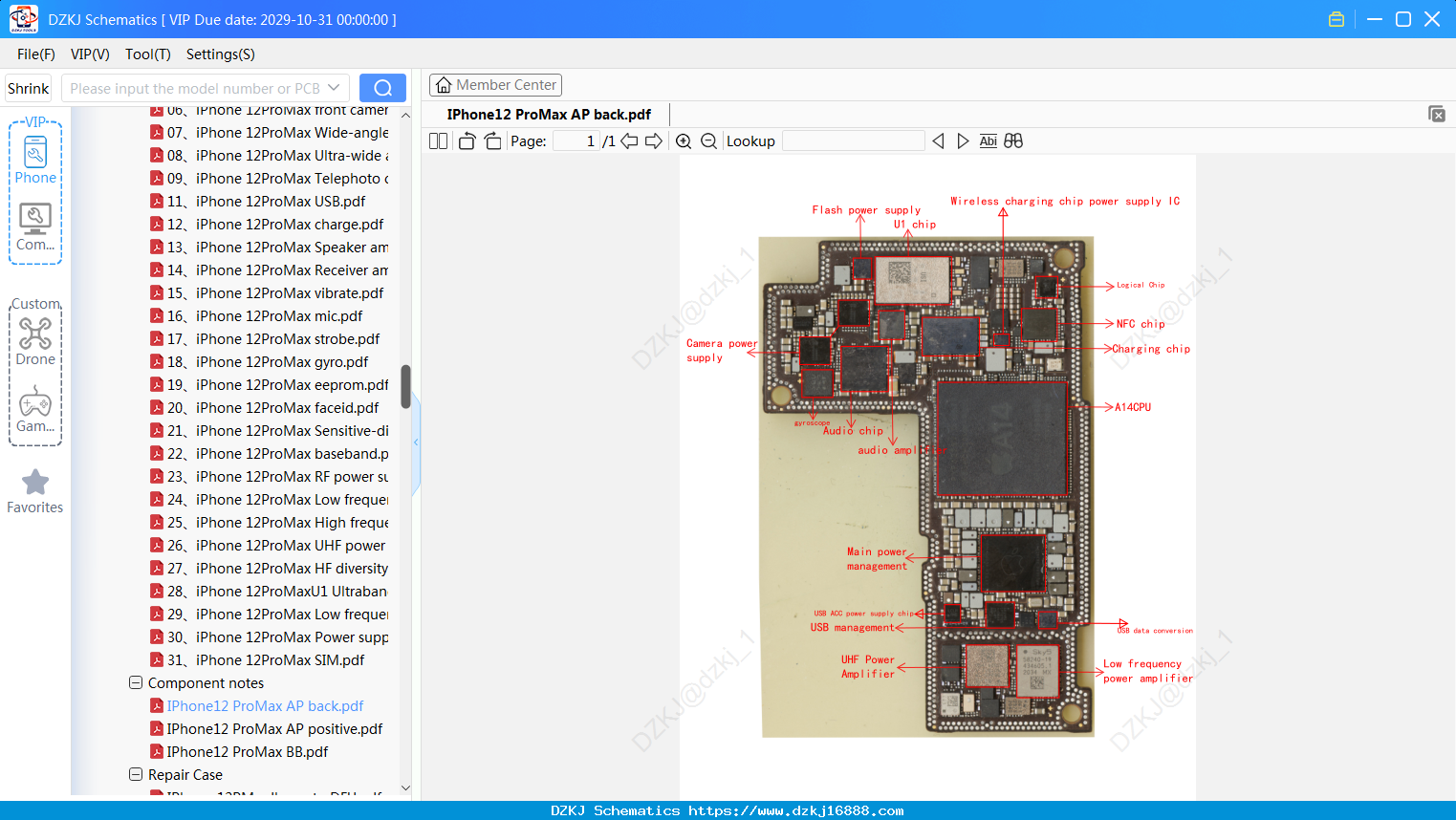Screen dimensions: 1456x820
Task: Open the VIP(V) menu
Action: (x=90, y=54)
